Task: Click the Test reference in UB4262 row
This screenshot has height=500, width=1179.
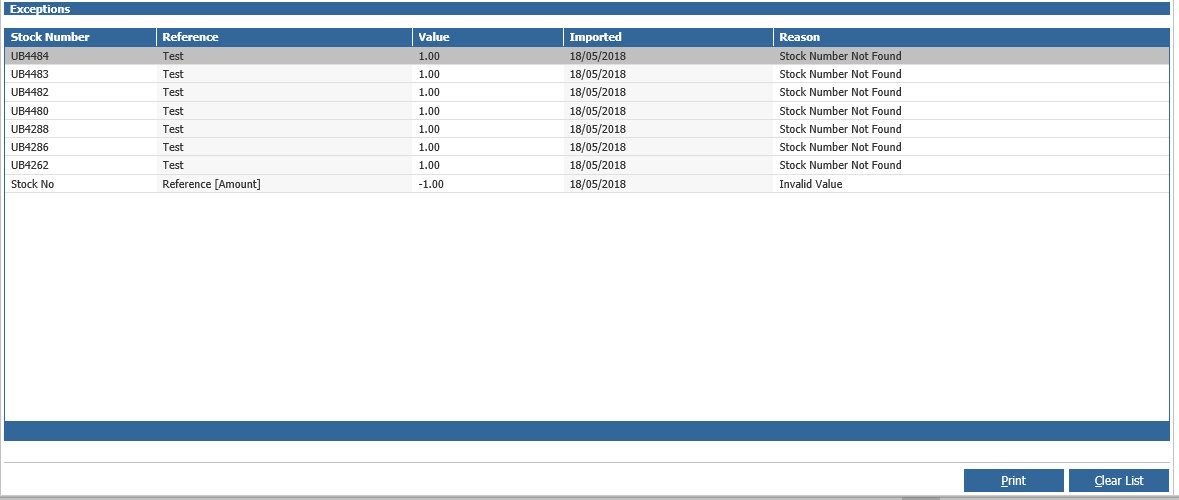Action: pyautogui.click(x=173, y=165)
